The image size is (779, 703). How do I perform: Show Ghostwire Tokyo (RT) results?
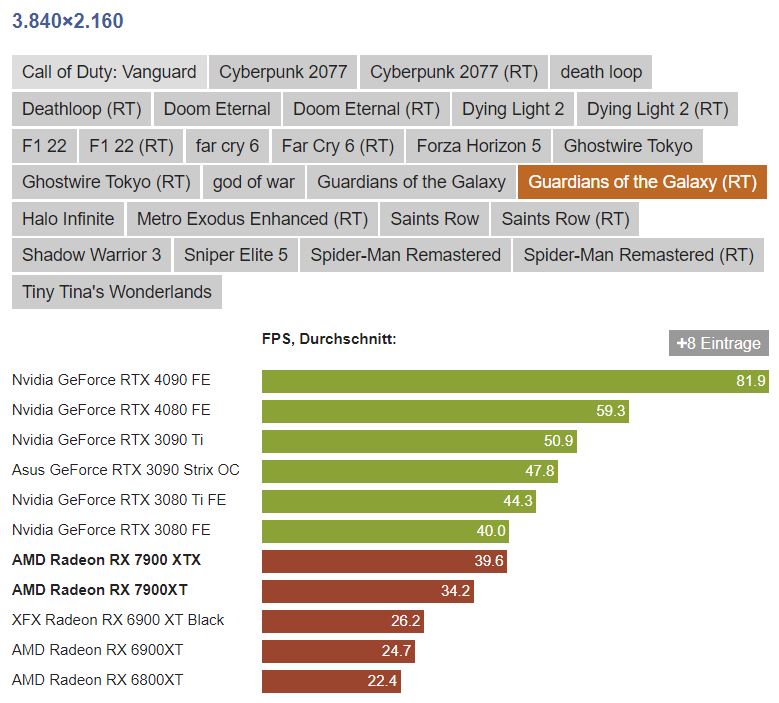[106, 182]
